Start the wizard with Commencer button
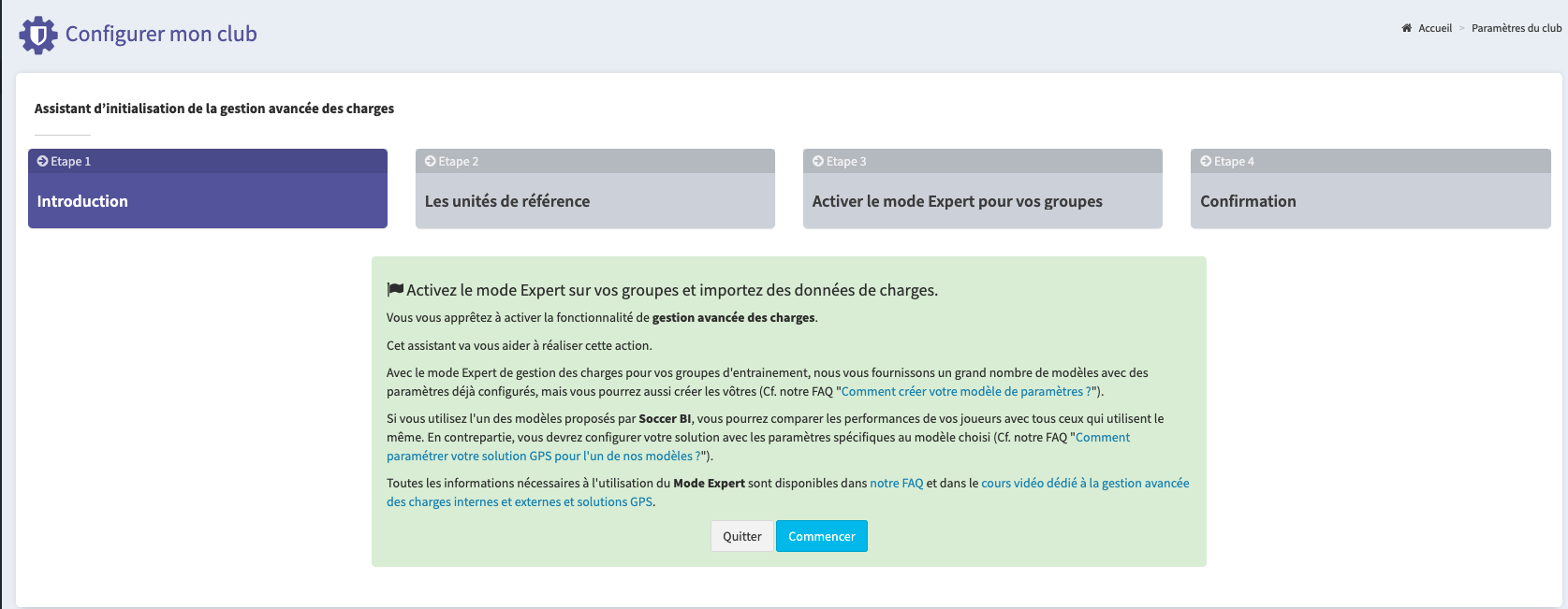The image size is (1568, 609). 822,536
